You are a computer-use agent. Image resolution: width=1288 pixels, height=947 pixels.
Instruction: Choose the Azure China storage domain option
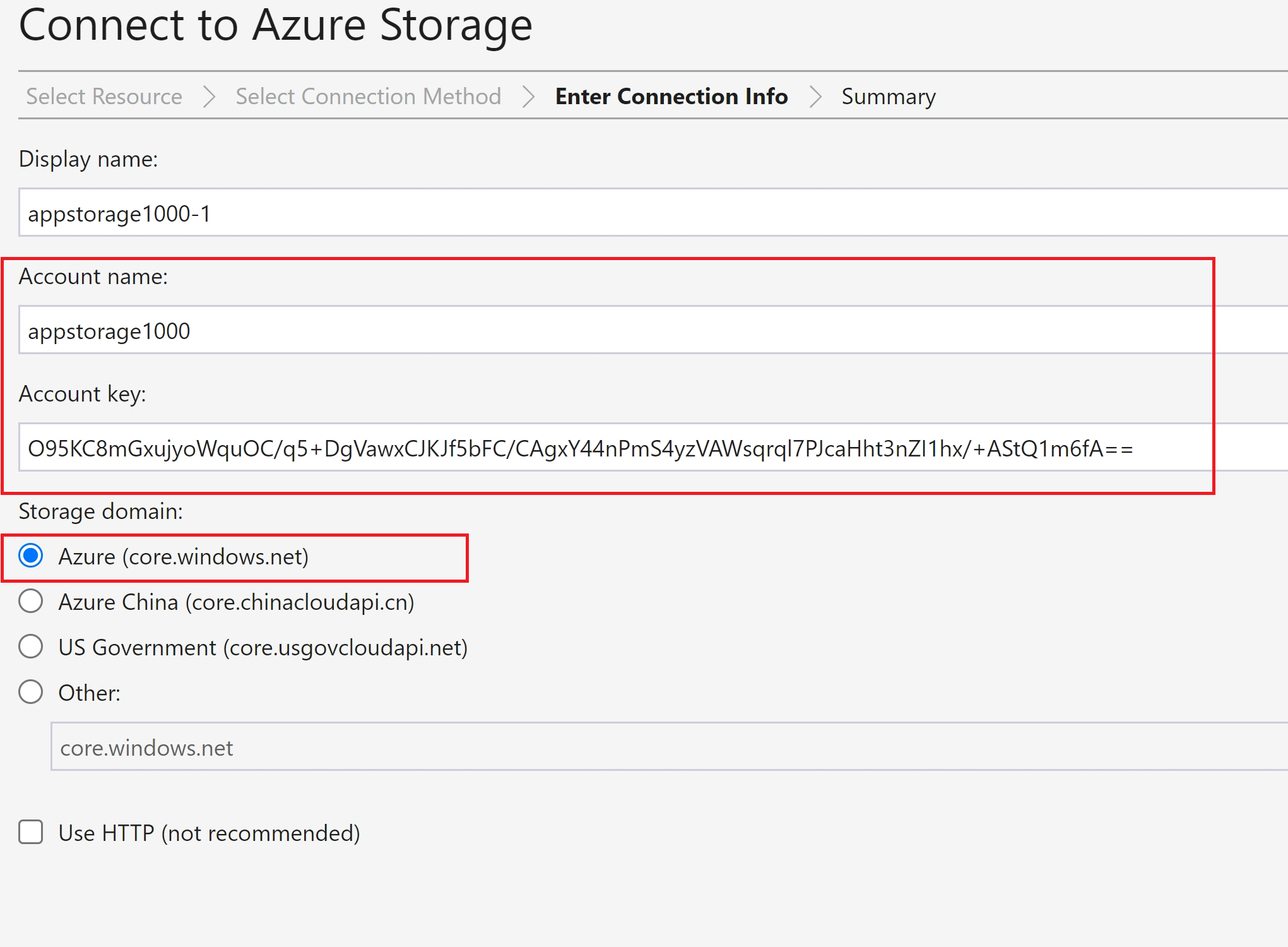tap(30, 602)
